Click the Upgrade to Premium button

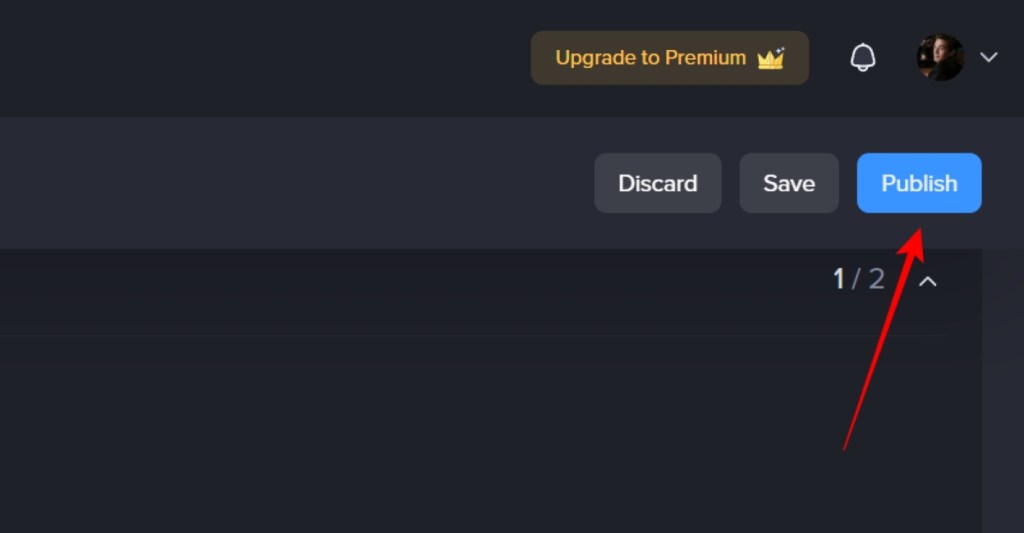coord(669,57)
